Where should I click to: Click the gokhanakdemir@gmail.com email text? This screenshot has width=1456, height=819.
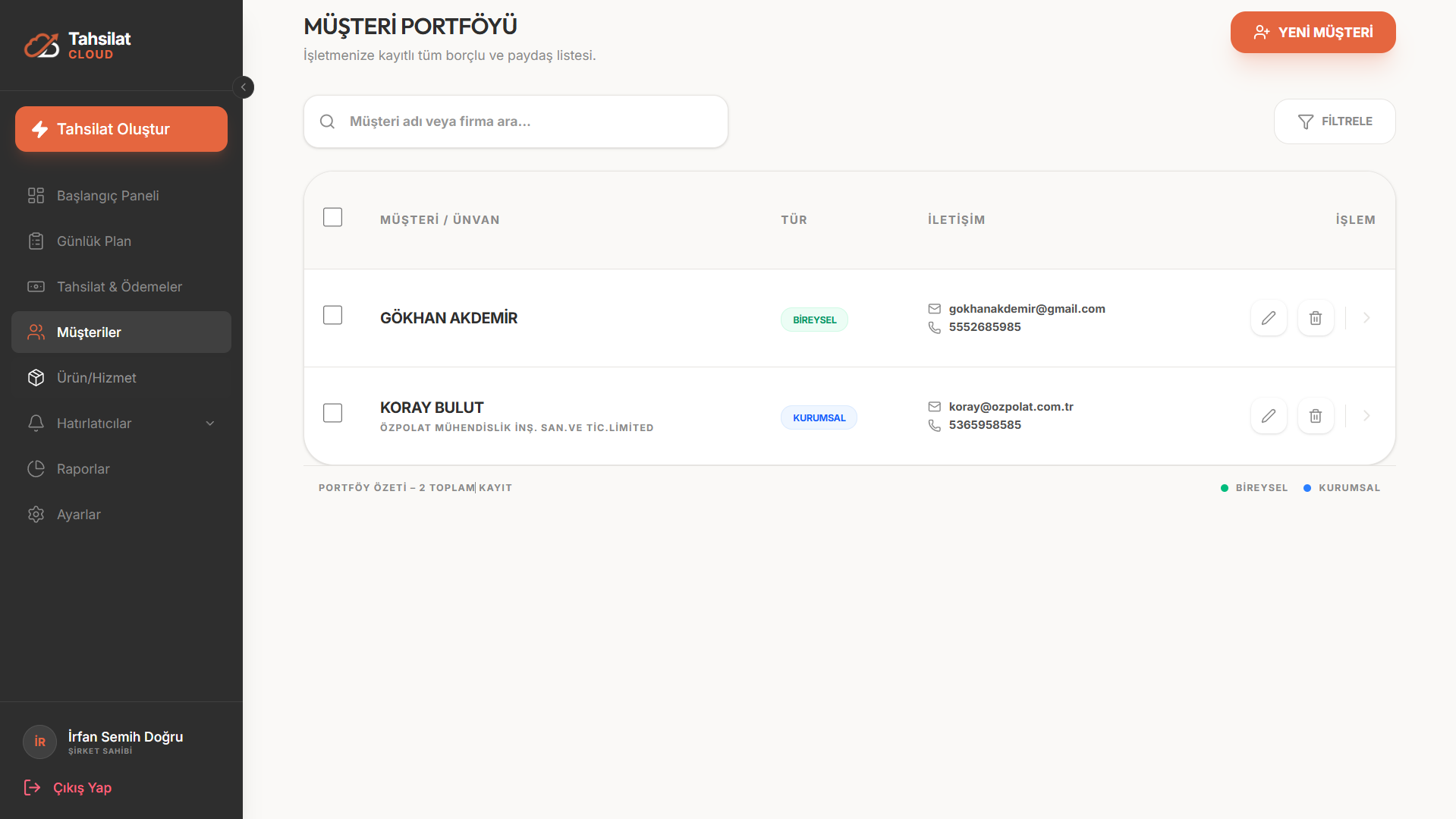click(1027, 309)
